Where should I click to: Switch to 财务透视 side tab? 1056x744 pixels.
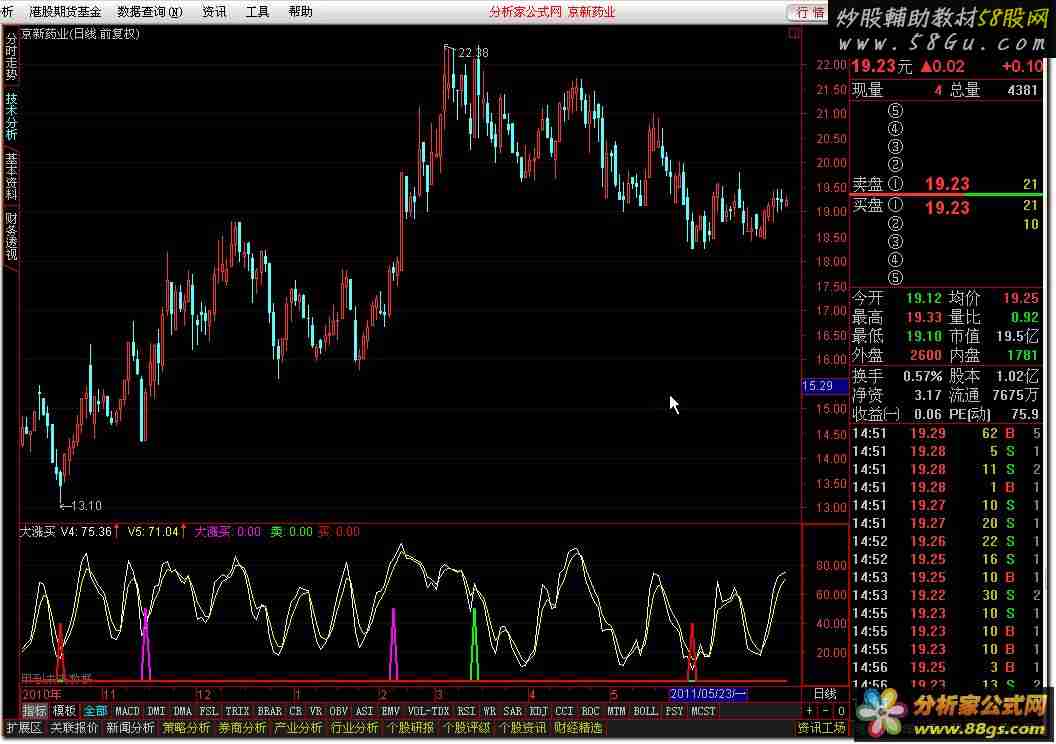[11, 236]
